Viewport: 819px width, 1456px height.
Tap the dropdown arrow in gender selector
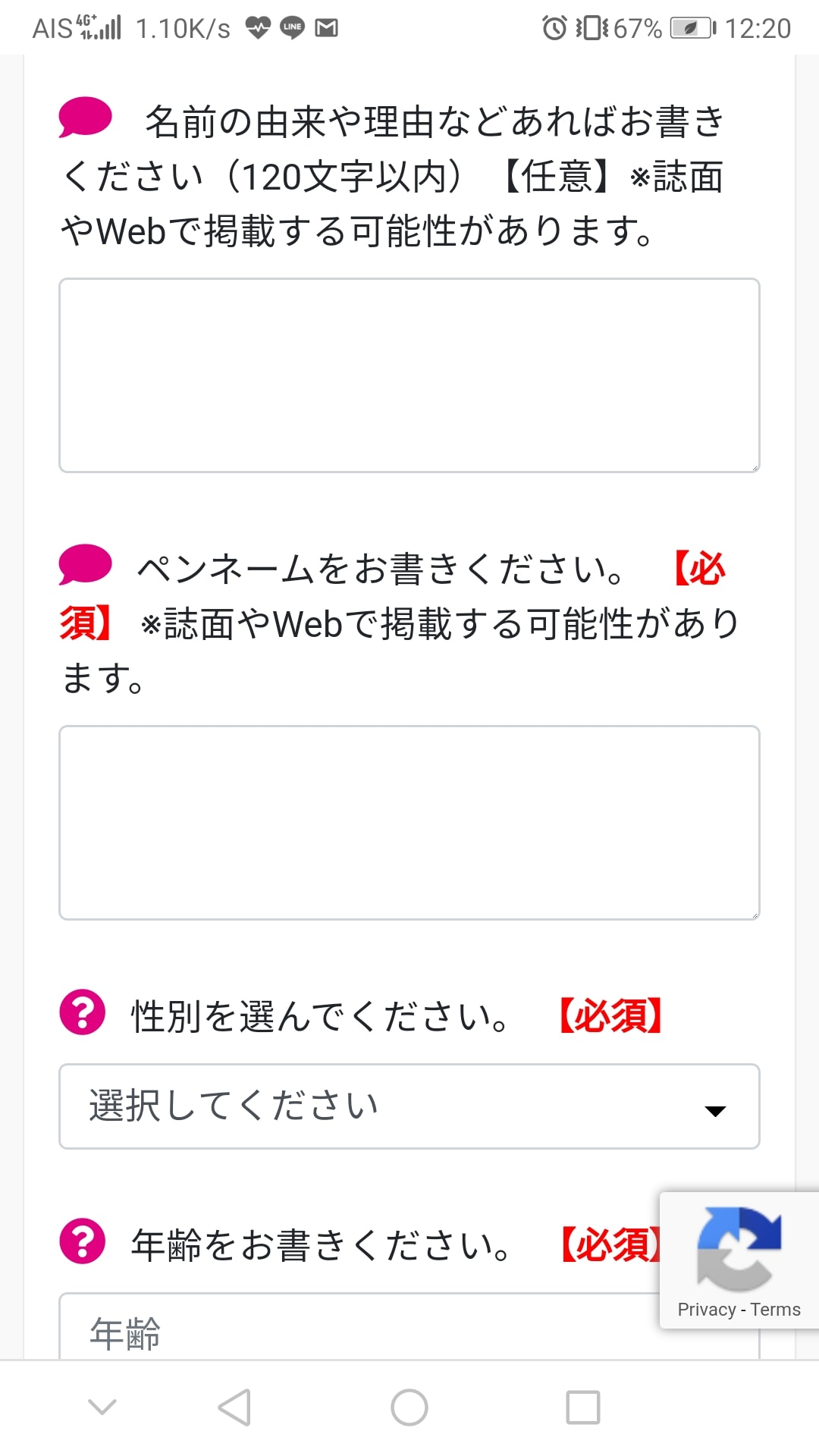[715, 1111]
